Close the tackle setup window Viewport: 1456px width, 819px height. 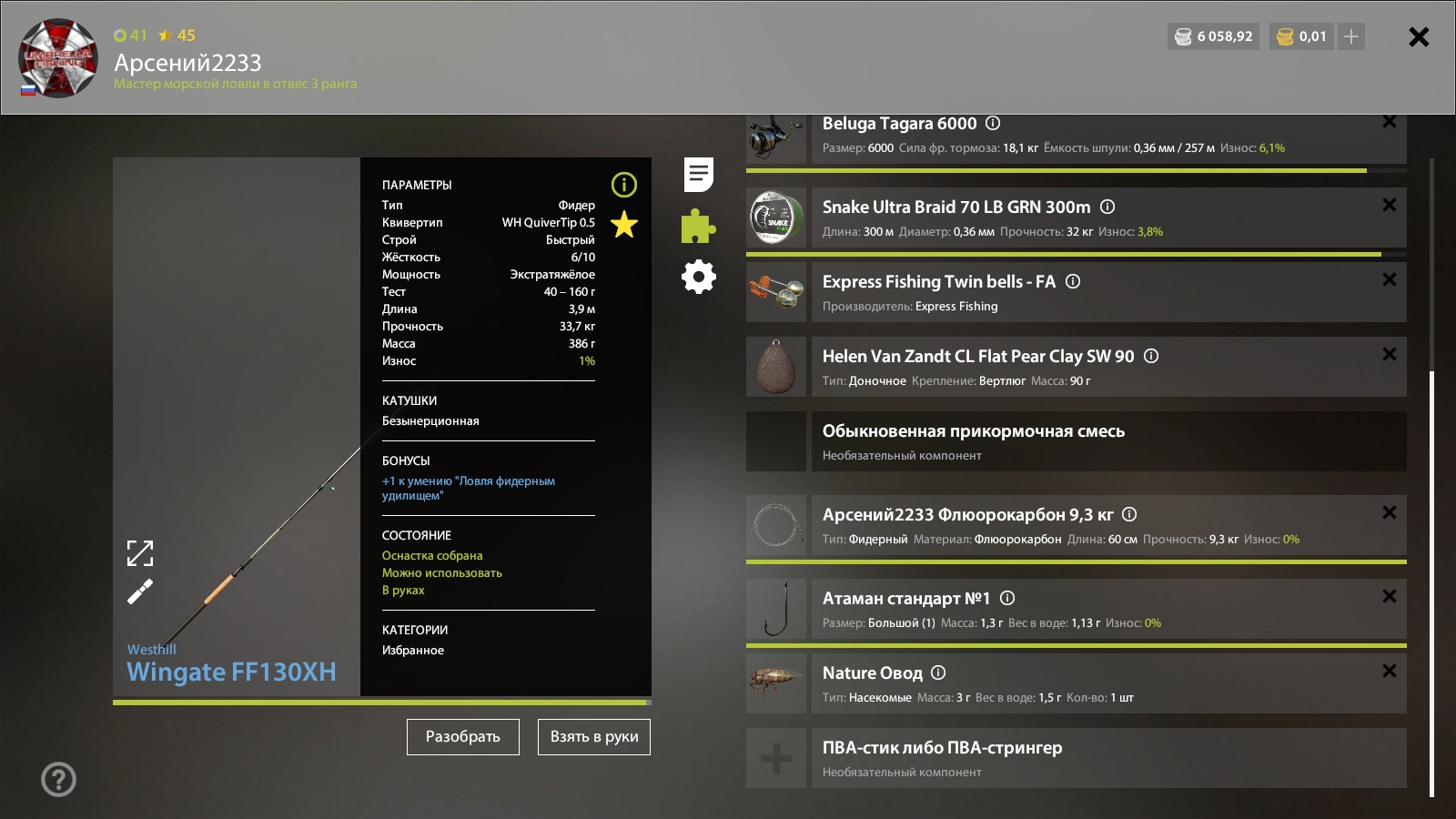tap(1419, 36)
